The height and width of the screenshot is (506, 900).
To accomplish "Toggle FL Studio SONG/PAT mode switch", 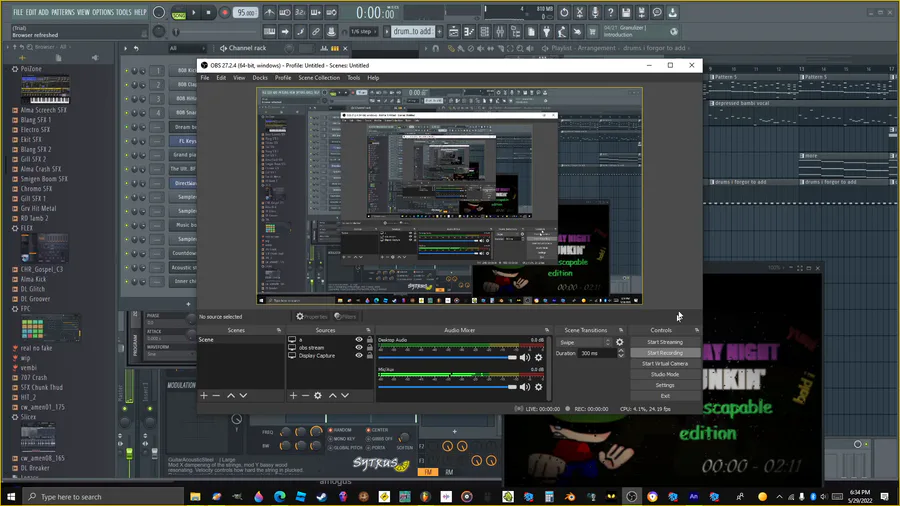I will click(179, 13).
